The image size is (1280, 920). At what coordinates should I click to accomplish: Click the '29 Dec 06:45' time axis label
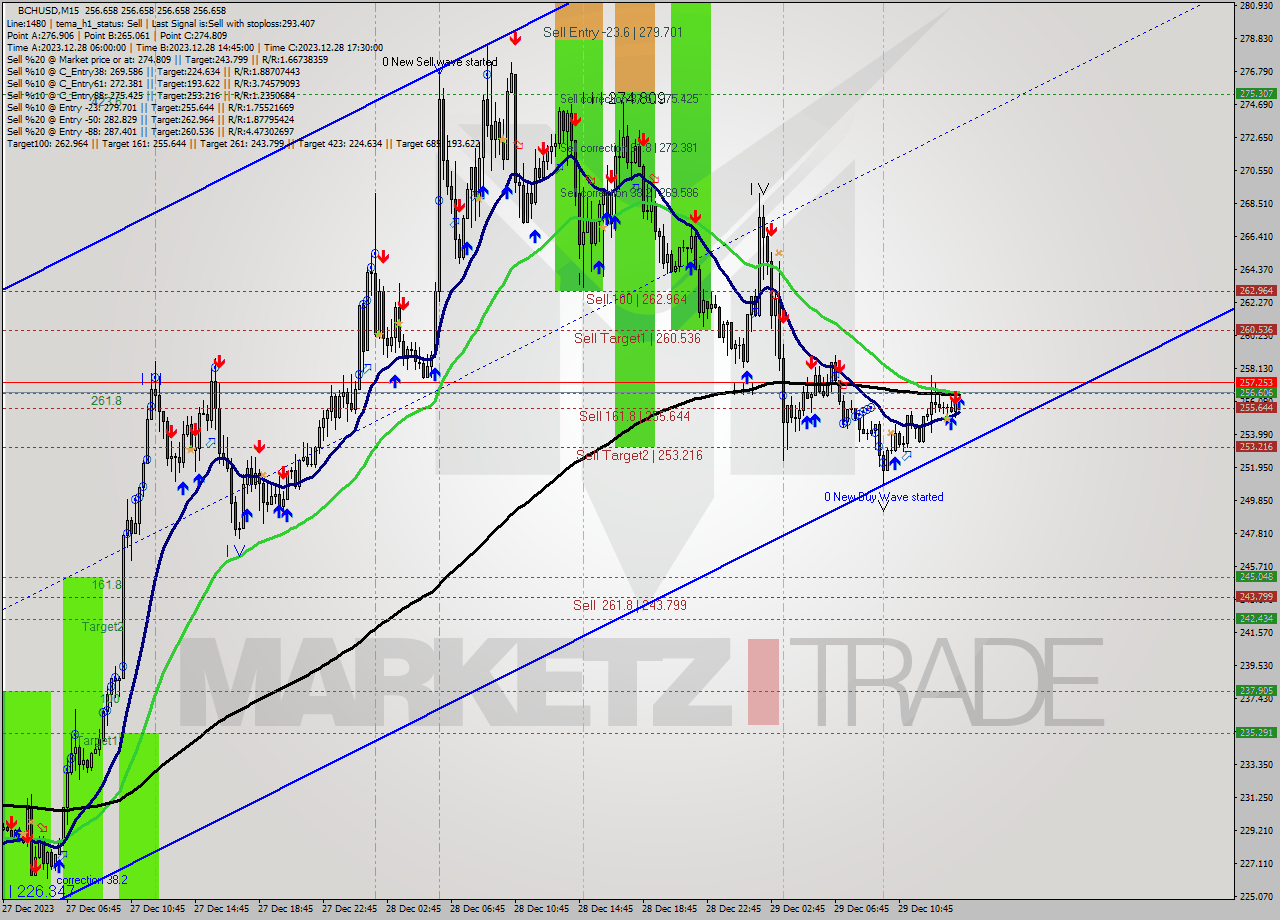(861, 909)
